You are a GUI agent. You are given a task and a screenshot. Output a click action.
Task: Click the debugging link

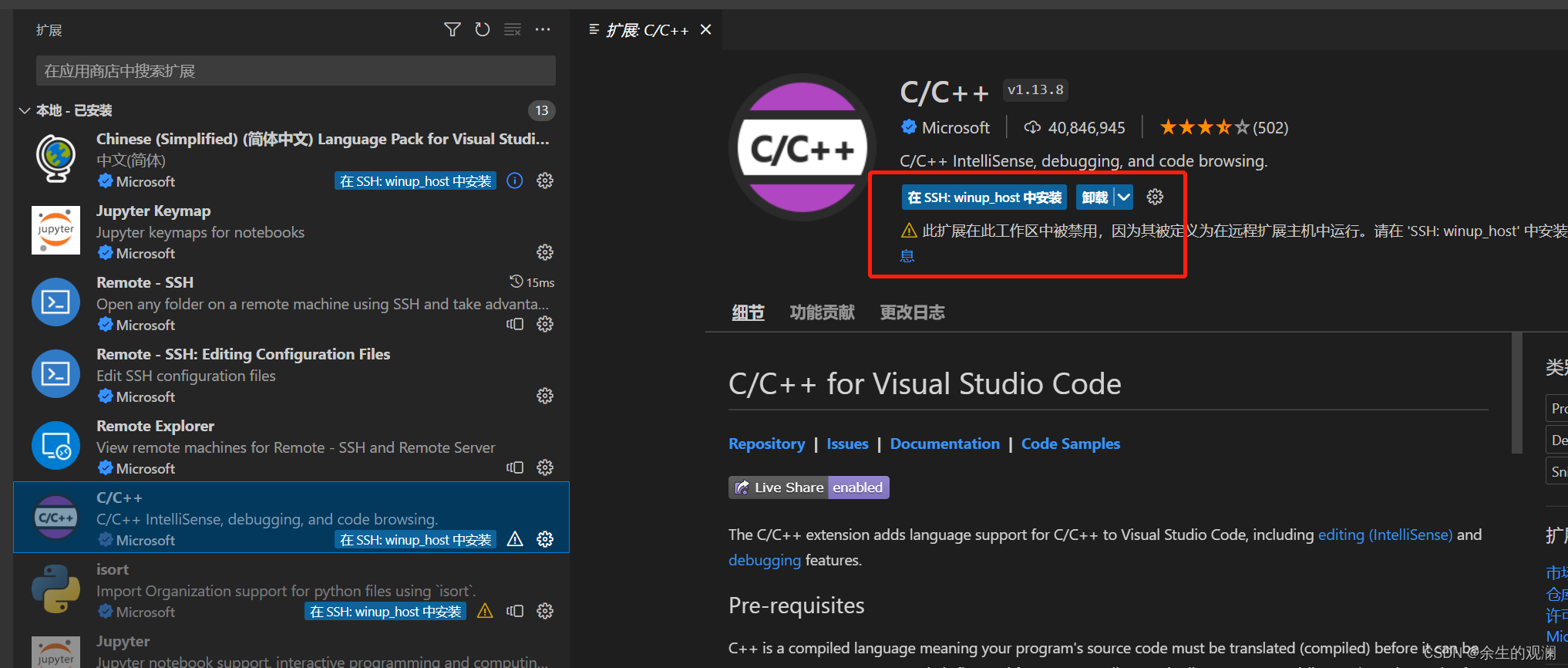[x=765, y=560]
